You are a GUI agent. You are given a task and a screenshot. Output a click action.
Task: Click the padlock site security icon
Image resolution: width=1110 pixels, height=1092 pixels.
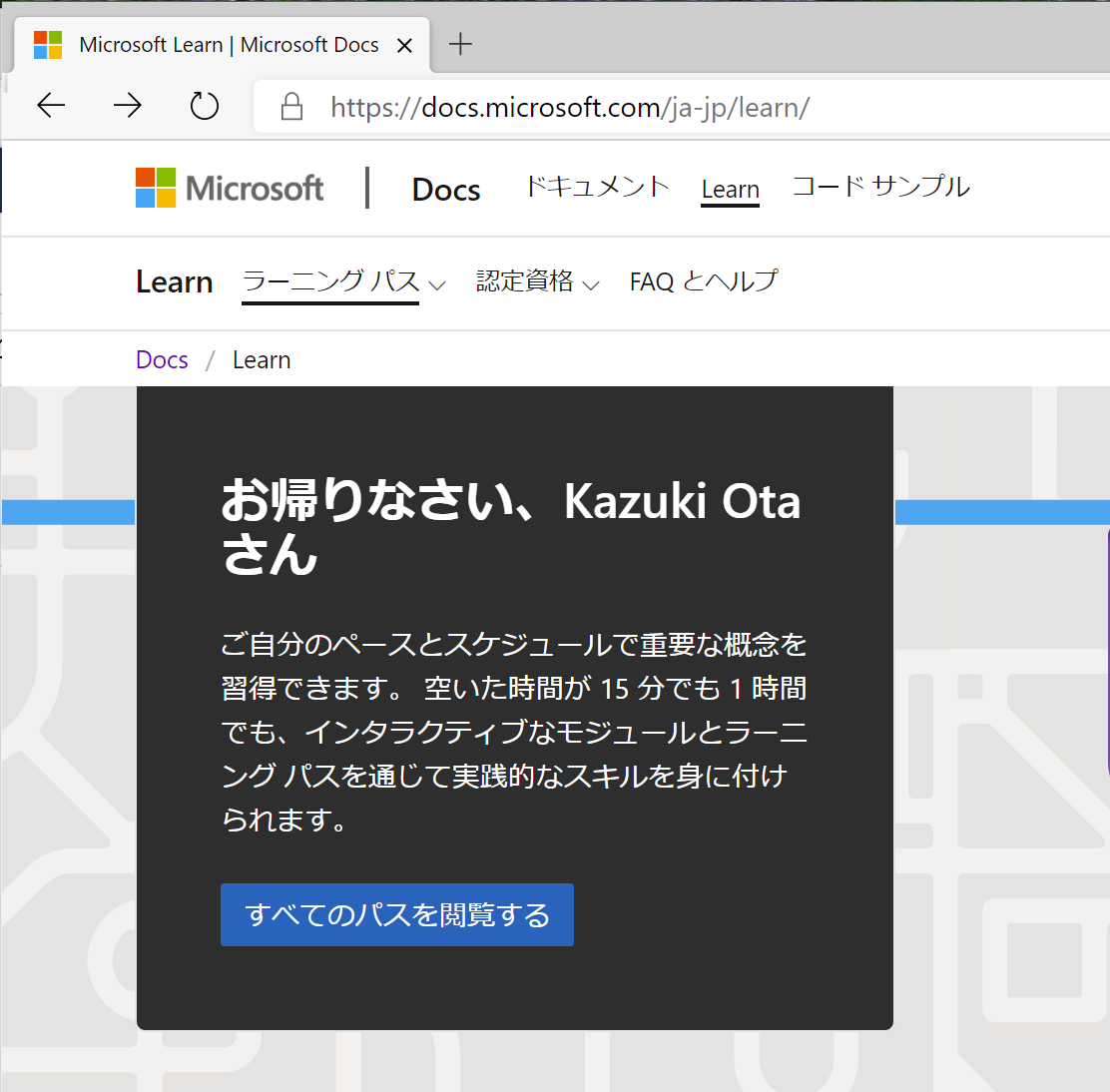point(291,107)
